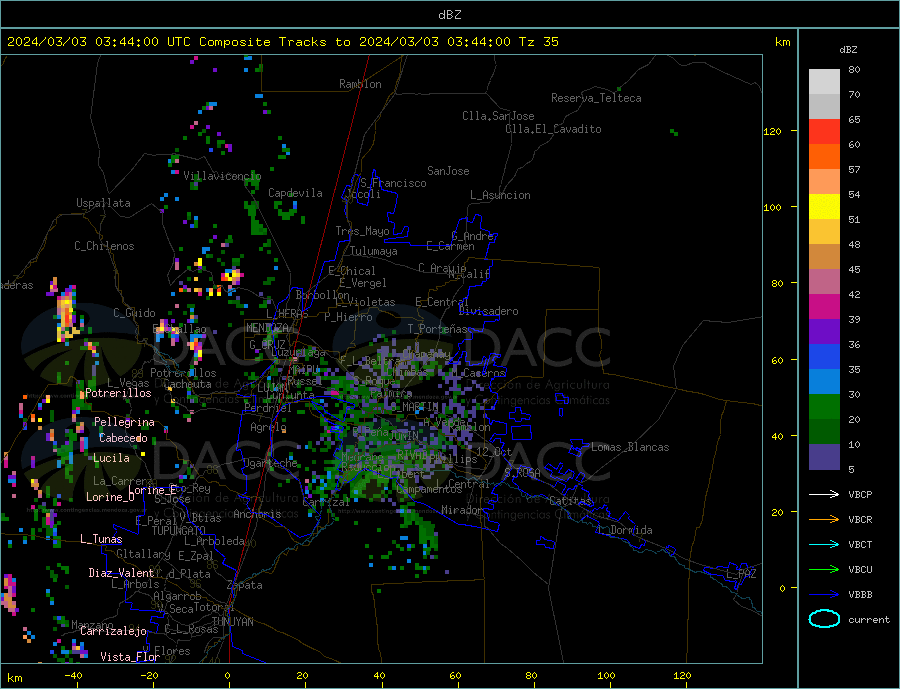Click the 'Villavicencio' map label
The height and width of the screenshot is (689, 900).
point(222,176)
